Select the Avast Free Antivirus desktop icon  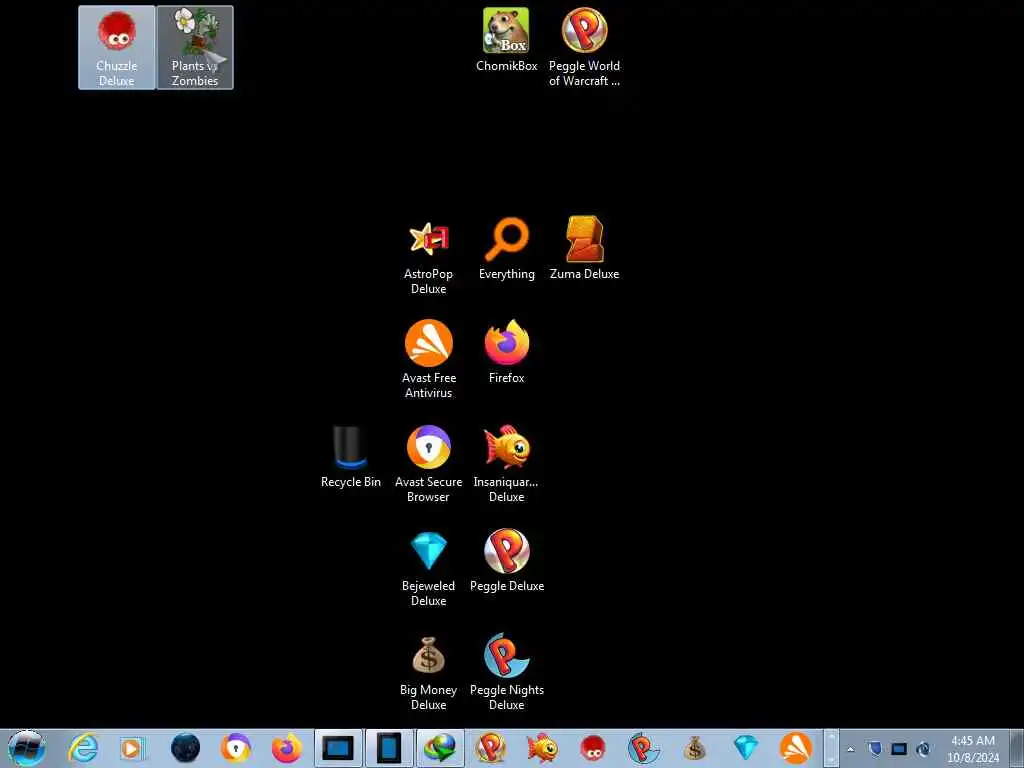tap(428, 359)
